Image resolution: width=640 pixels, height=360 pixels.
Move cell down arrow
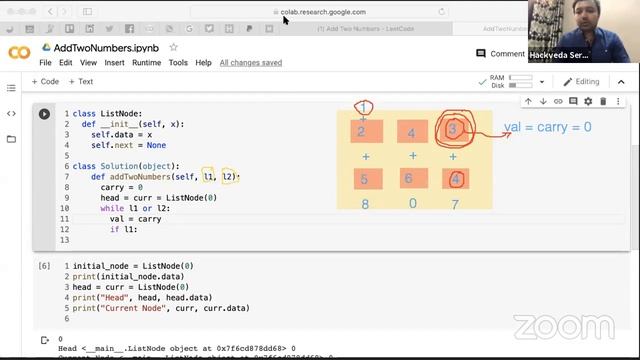(543, 101)
